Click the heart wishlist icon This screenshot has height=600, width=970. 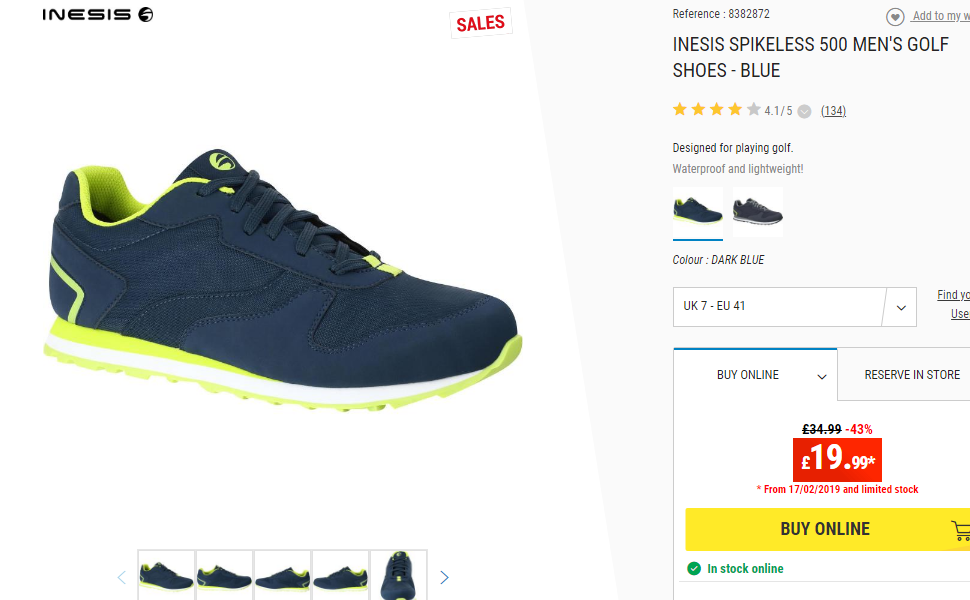pos(895,17)
